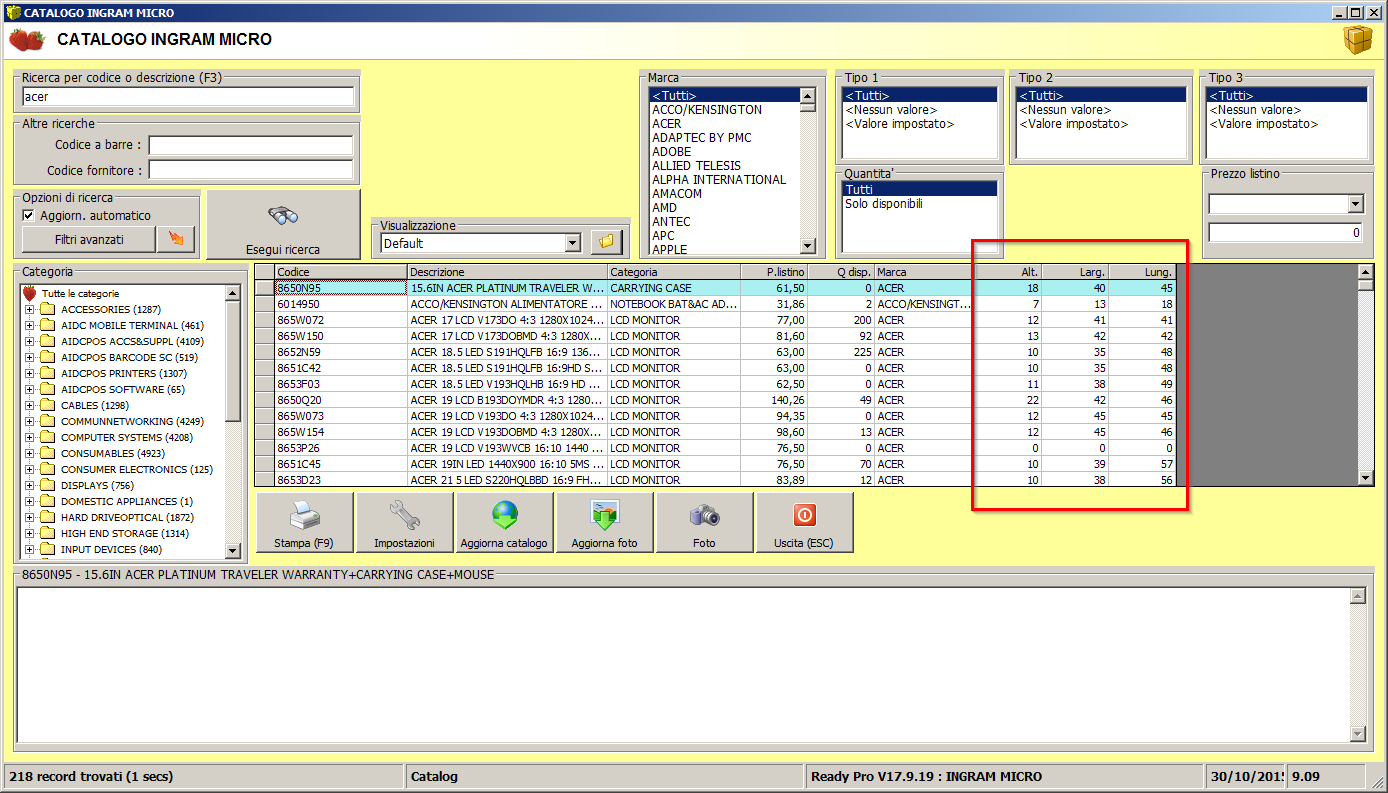Toggle the Aggiorn. automatico checkbox
The width and height of the screenshot is (1388, 793).
tap(29, 215)
